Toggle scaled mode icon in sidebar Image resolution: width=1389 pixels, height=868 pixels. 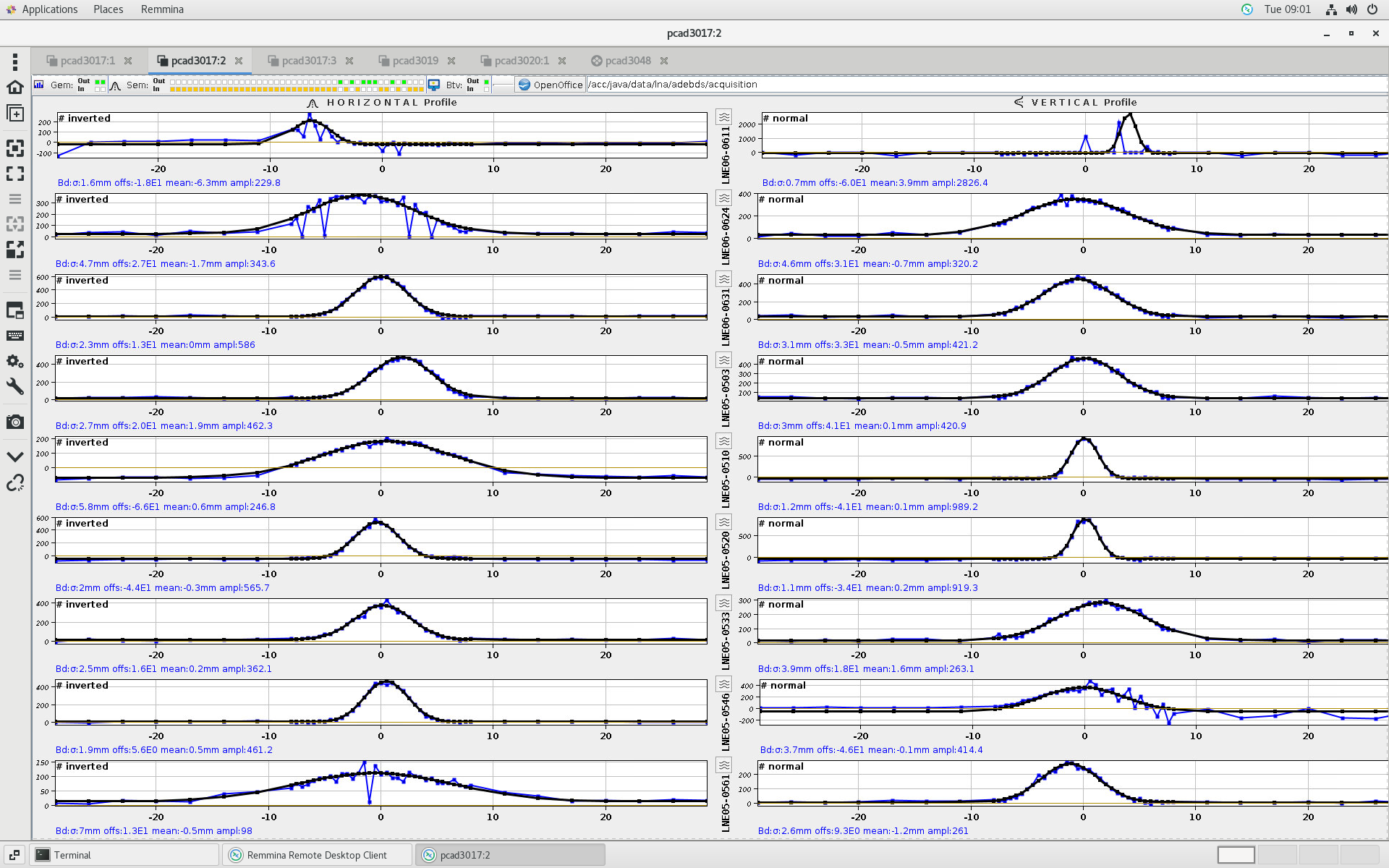[x=14, y=250]
